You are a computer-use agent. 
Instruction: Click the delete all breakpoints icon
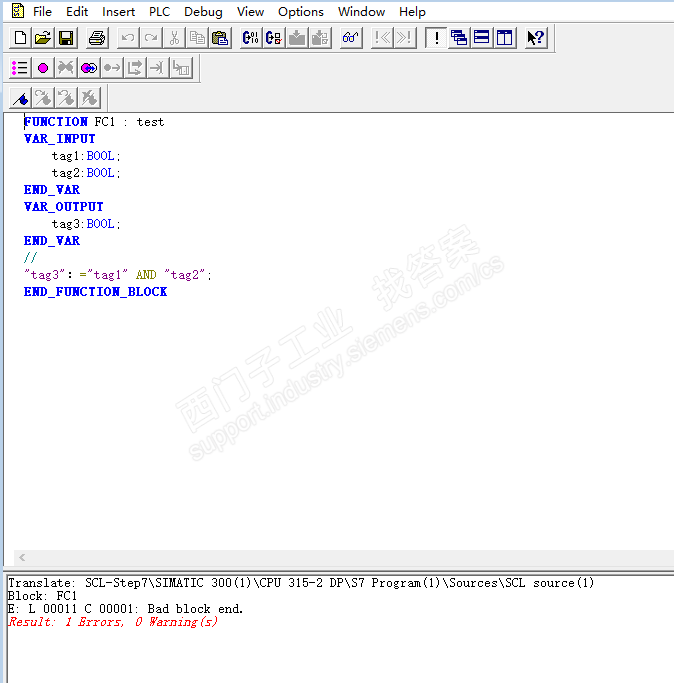point(66,68)
